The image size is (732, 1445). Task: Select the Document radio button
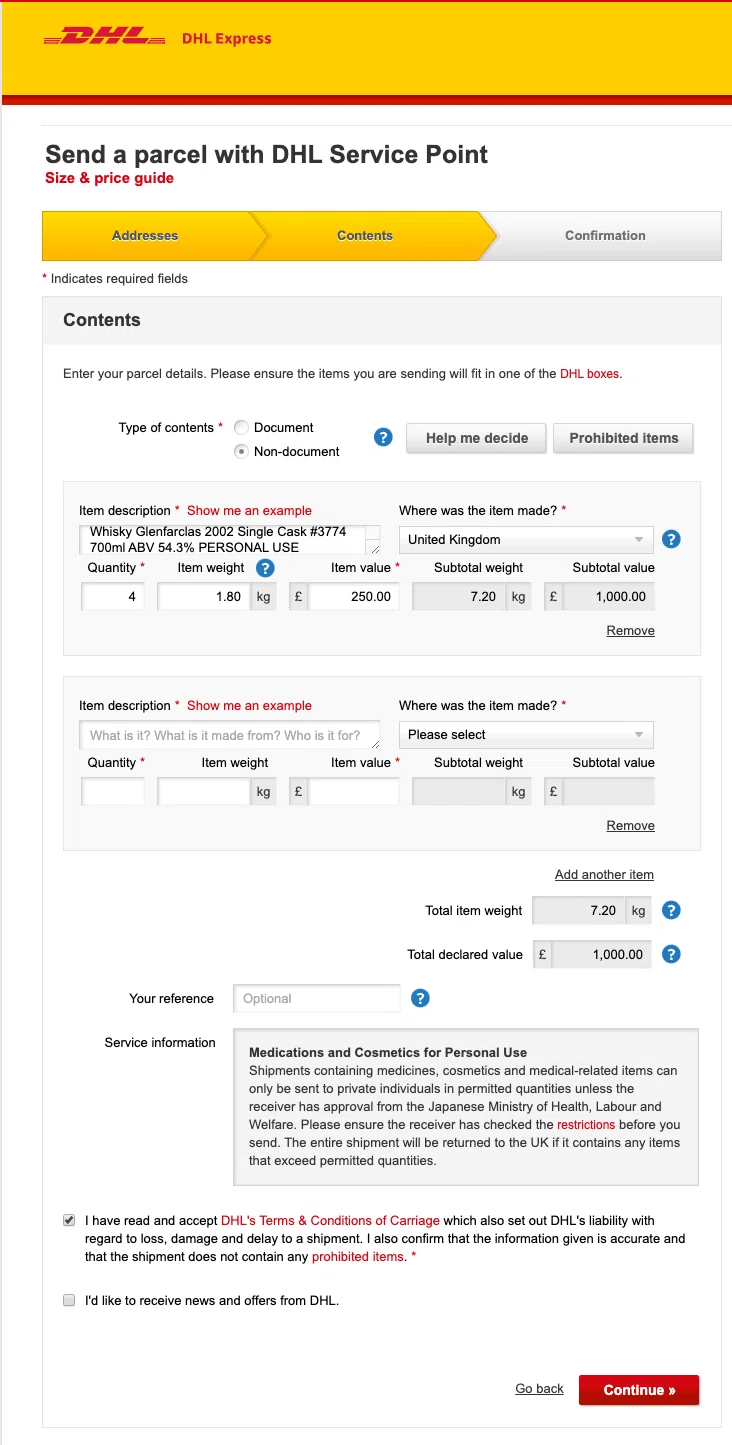[241, 427]
